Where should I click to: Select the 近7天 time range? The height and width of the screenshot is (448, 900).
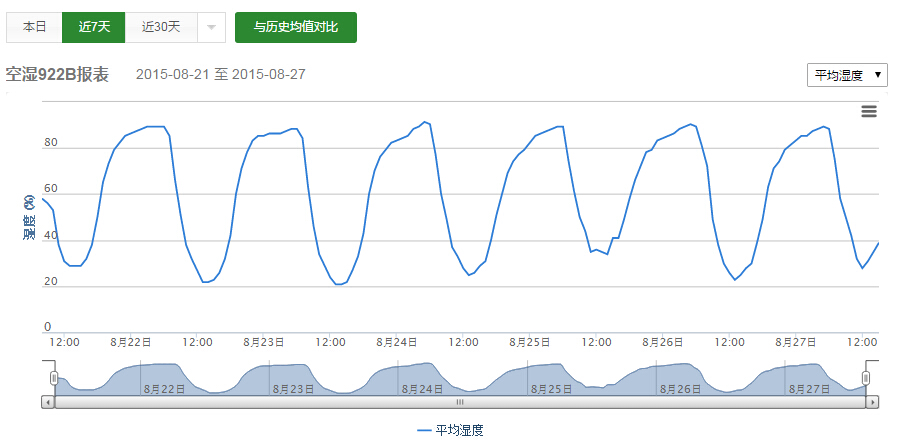click(x=93, y=28)
